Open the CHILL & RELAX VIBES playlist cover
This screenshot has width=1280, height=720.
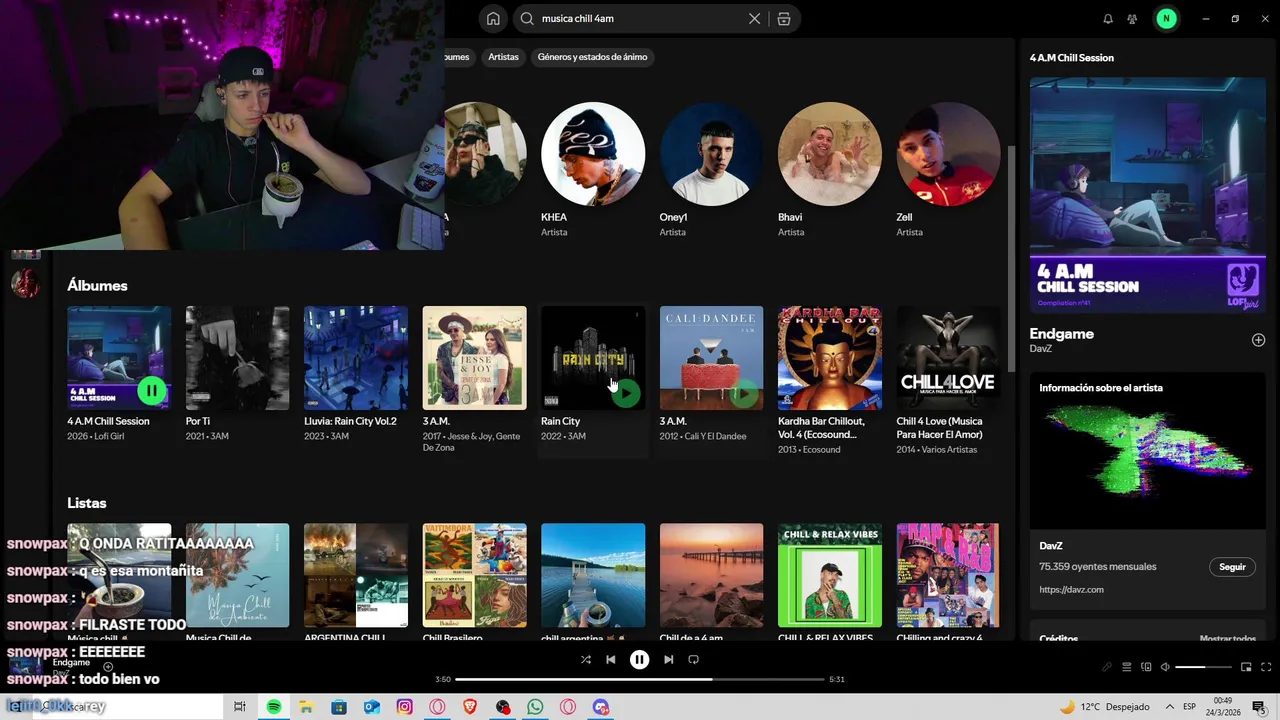click(830, 575)
